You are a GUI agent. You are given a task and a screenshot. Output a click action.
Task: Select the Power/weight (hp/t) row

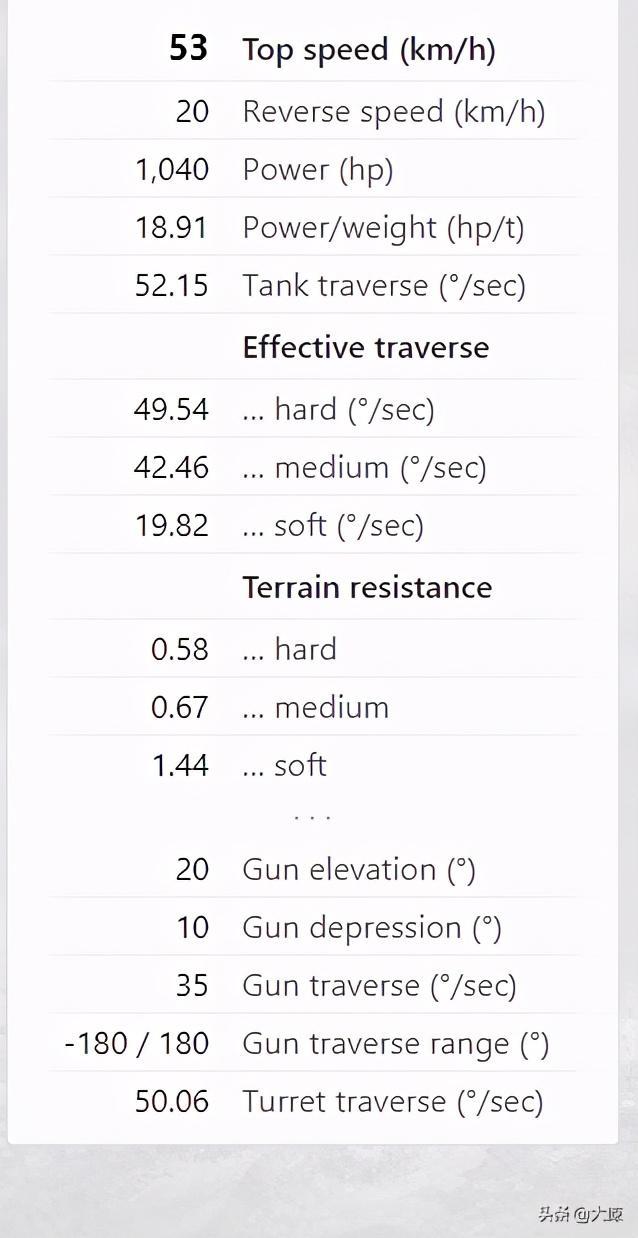point(382,227)
